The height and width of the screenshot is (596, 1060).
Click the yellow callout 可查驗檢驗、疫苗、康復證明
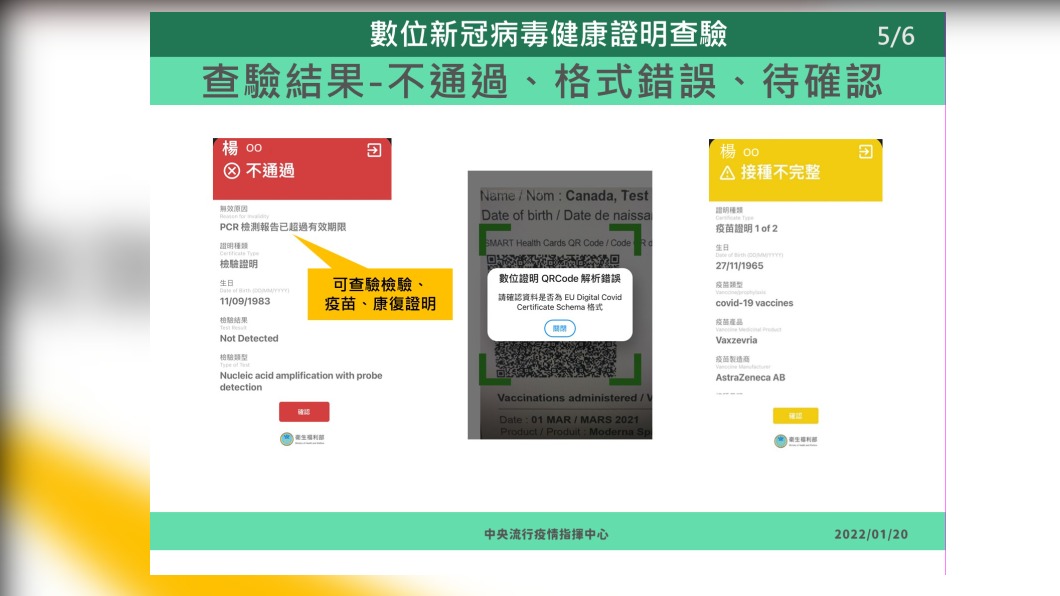click(380, 294)
